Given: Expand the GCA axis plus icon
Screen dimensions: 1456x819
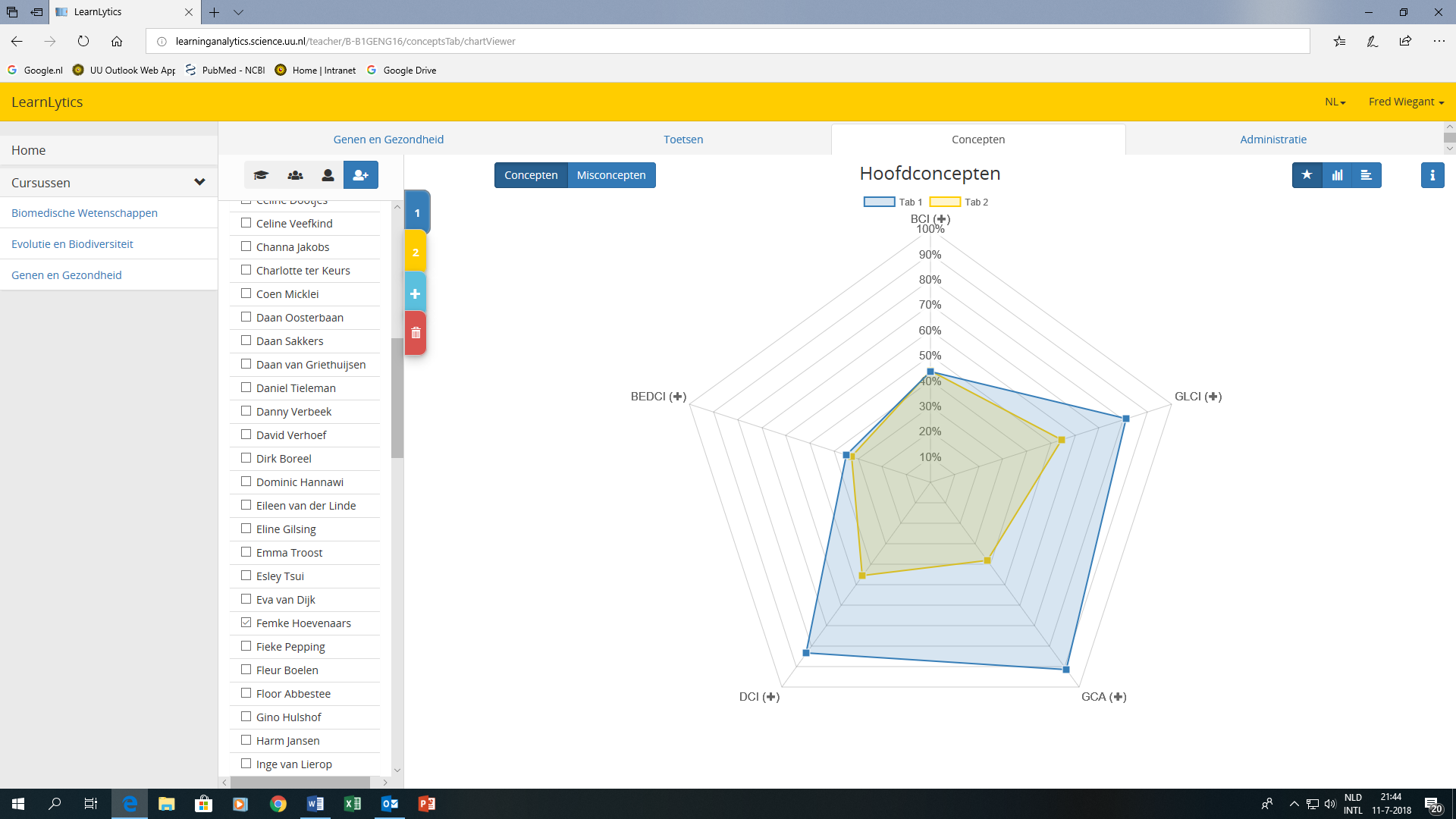Looking at the screenshot, I should click(1118, 697).
